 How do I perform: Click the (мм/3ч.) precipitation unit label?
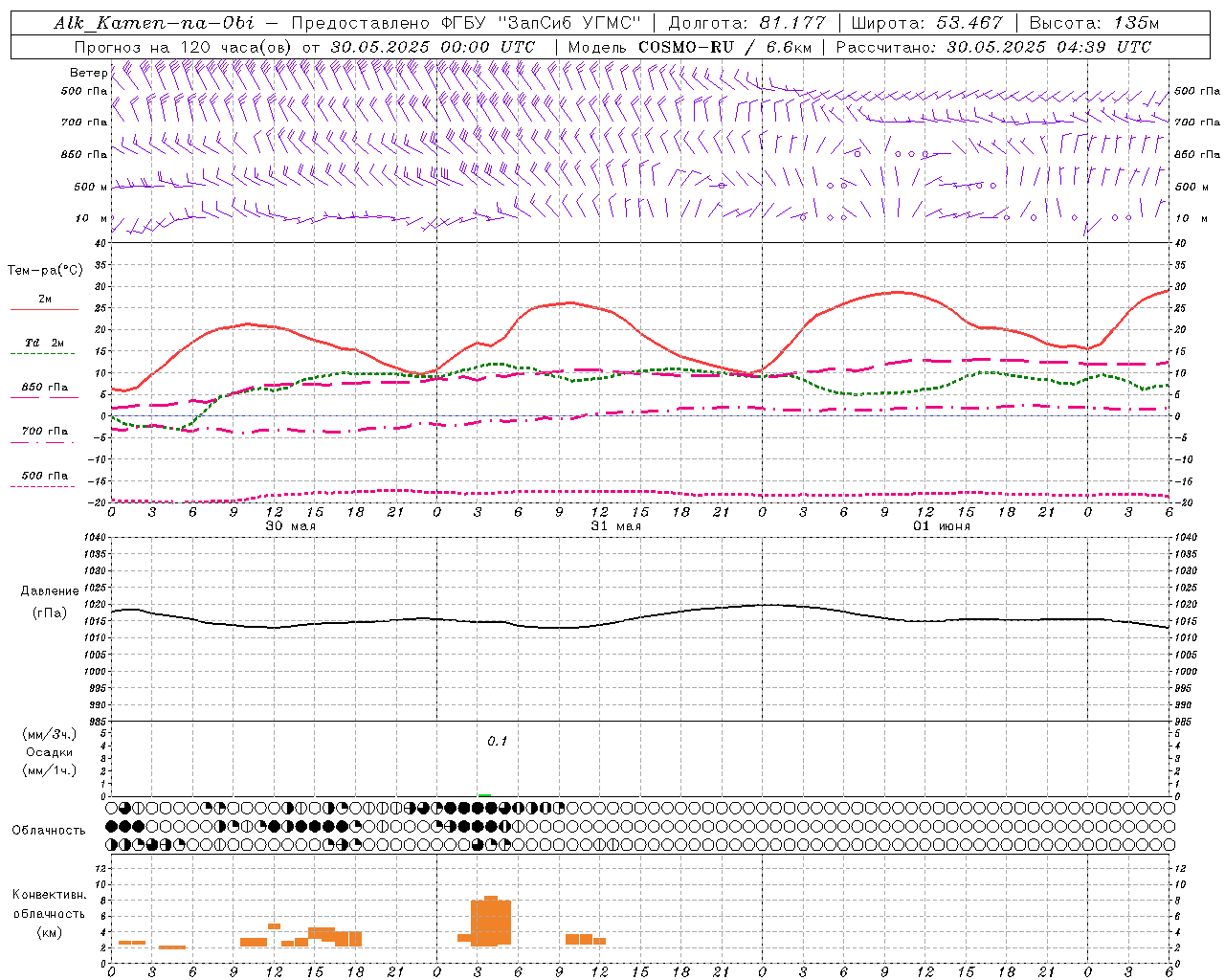(x=49, y=734)
